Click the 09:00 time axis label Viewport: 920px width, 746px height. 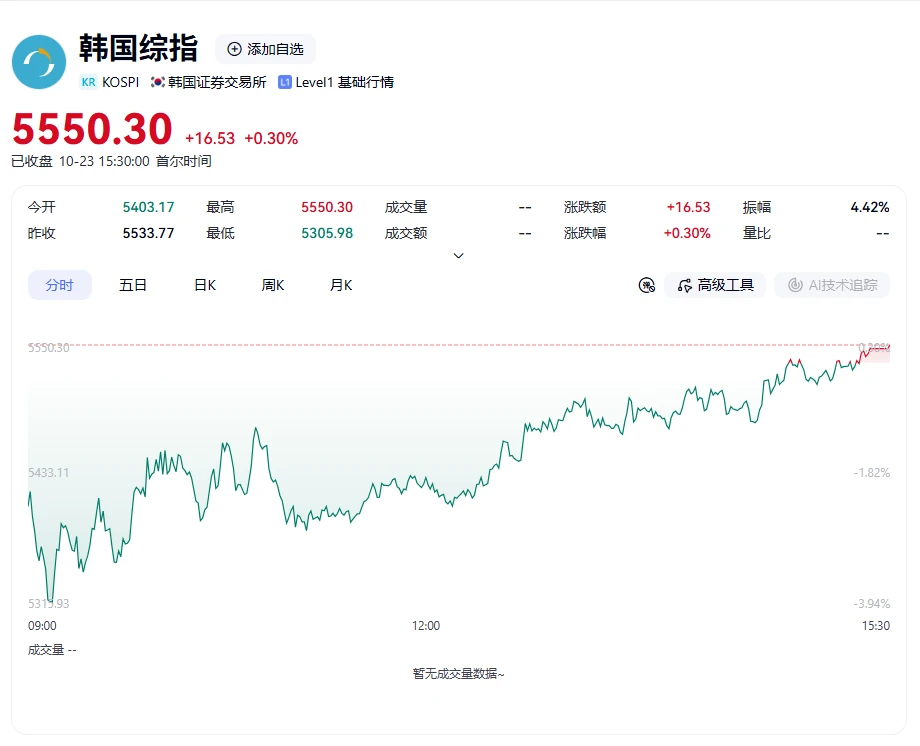coord(42,626)
